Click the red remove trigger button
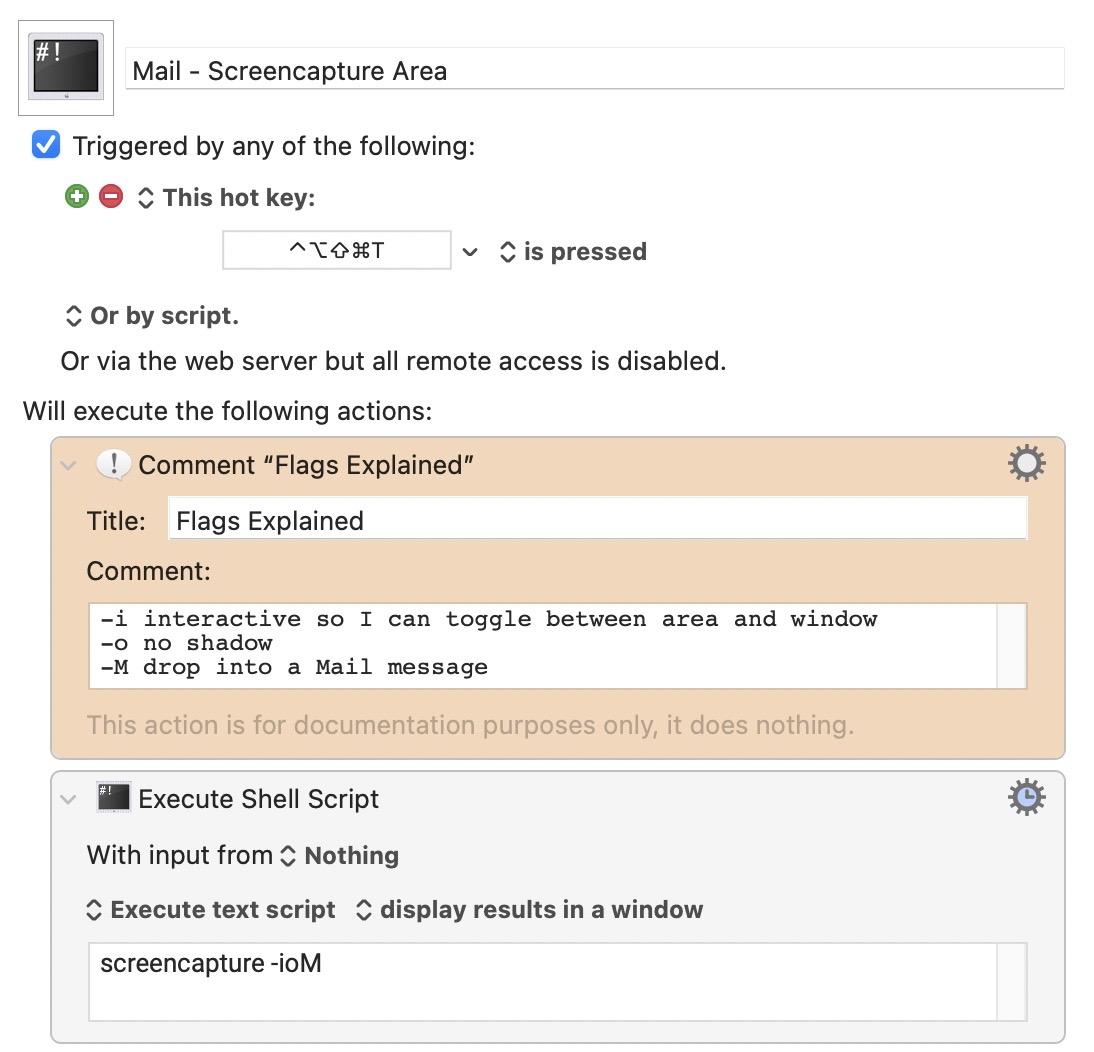Viewport: 1094px width, 1052px height. [111, 197]
